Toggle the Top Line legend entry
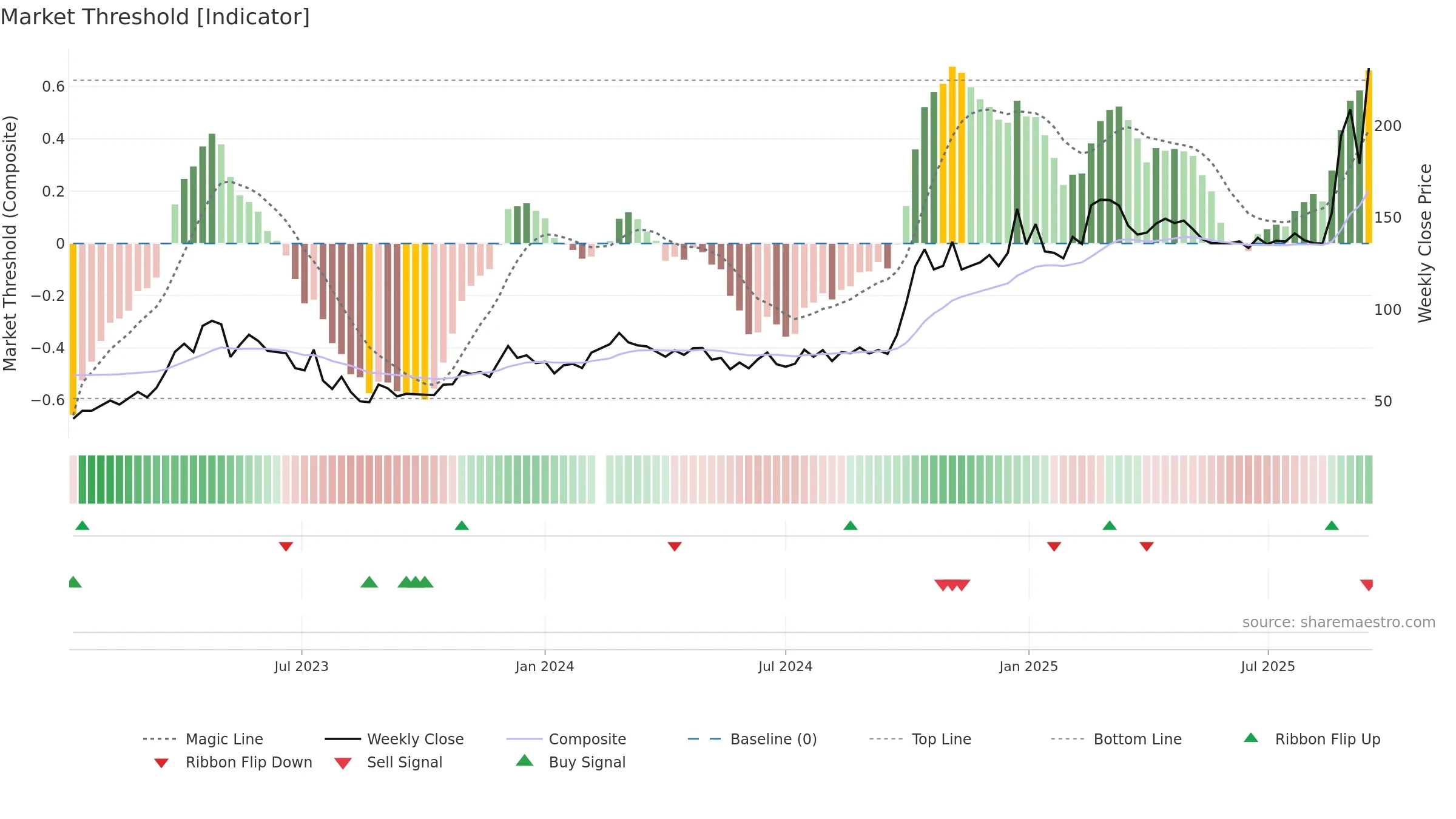 coord(920,739)
